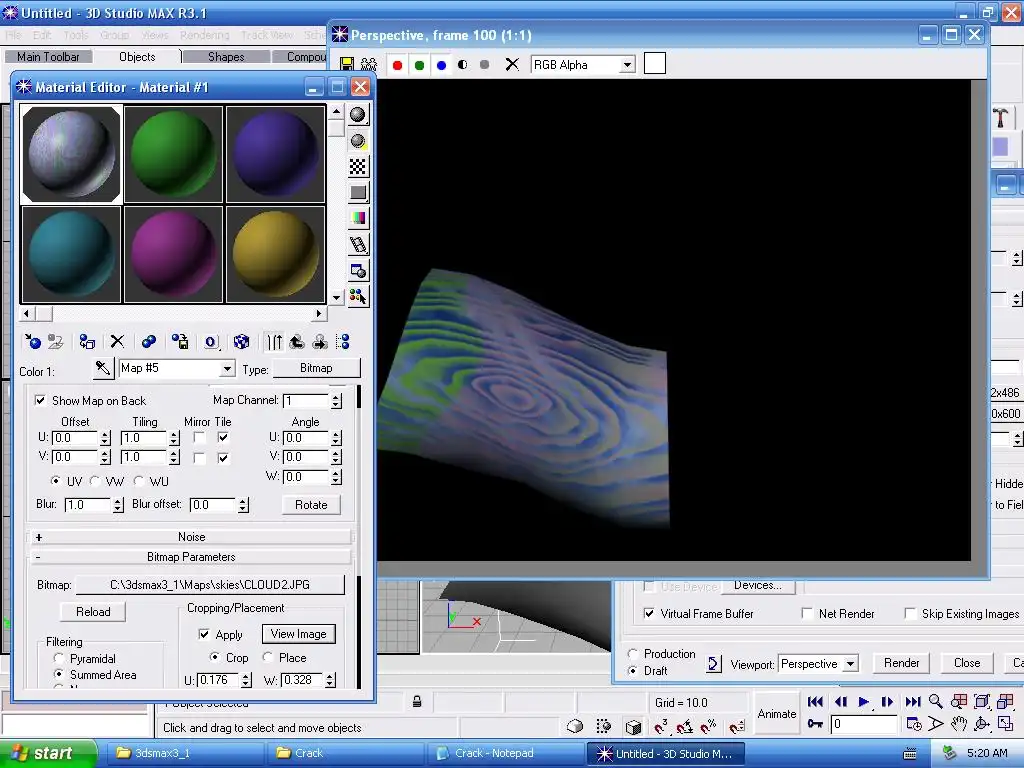Image resolution: width=1024 pixels, height=768 pixels.
Task: Switch to the Main Toolbar tab
Action: pyautogui.click(x=48, y=57)
